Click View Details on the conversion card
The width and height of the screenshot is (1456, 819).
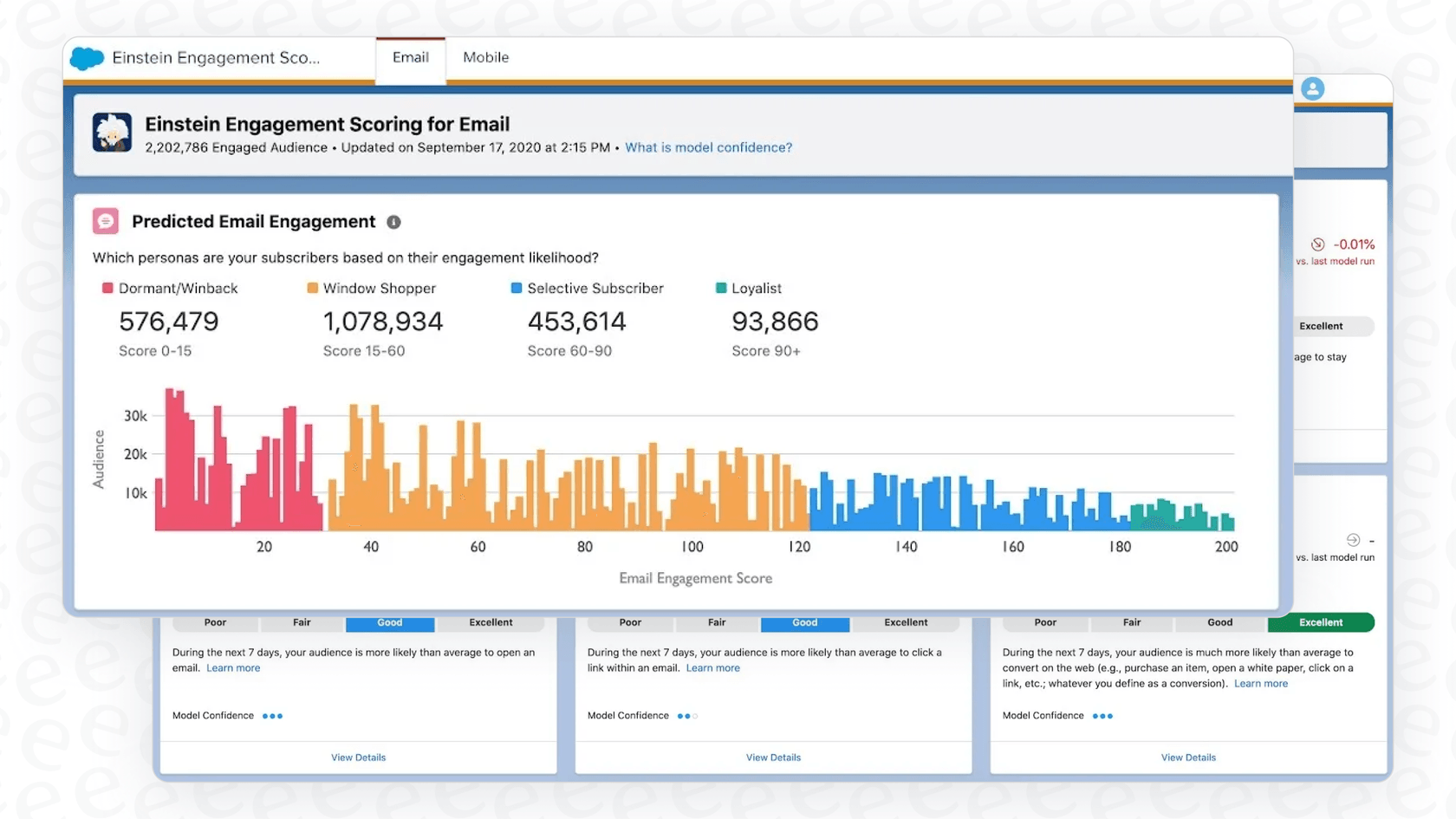click(x=1188, y=757)
